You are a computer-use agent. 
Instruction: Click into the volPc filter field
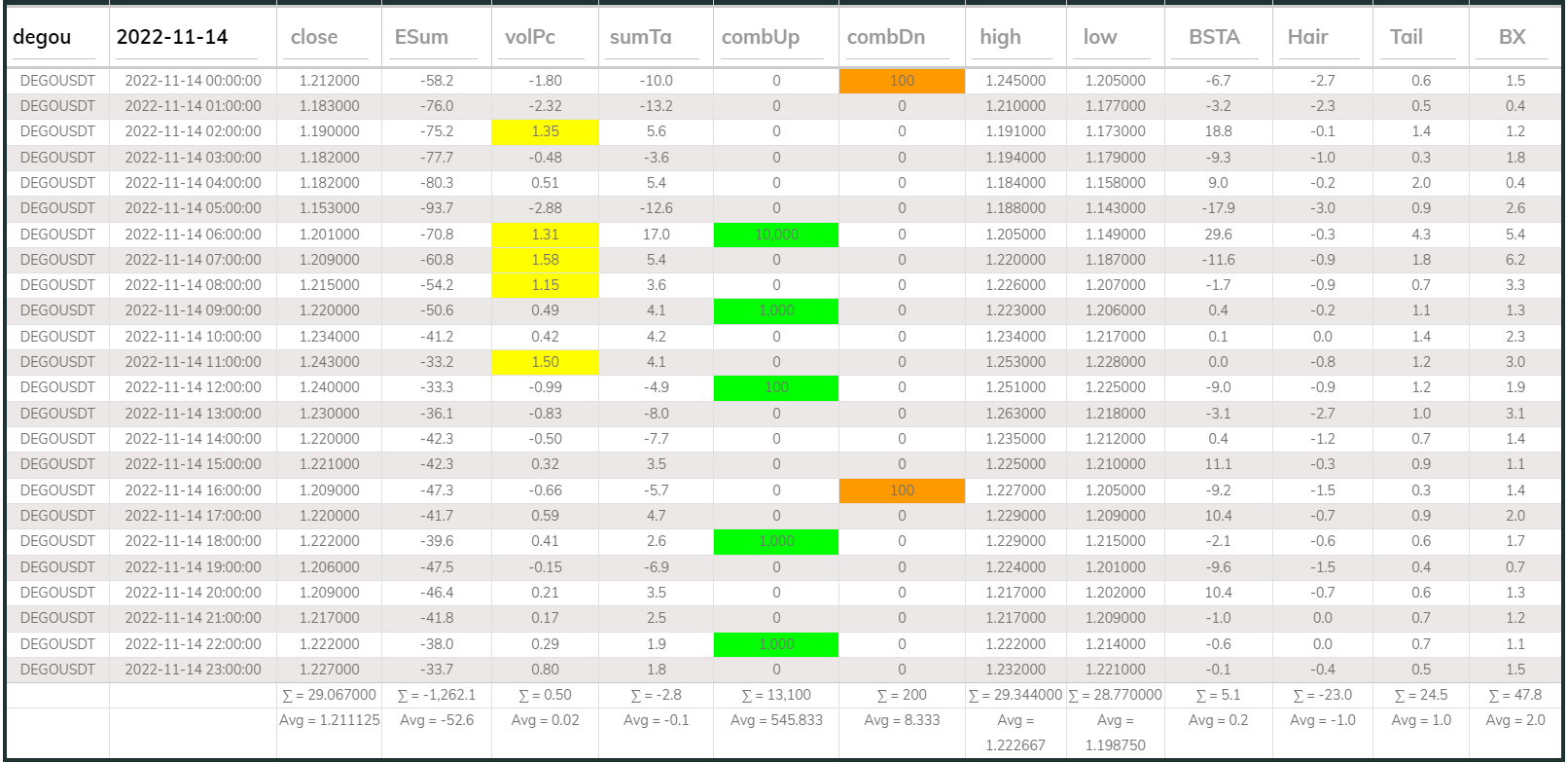(545, 38)
